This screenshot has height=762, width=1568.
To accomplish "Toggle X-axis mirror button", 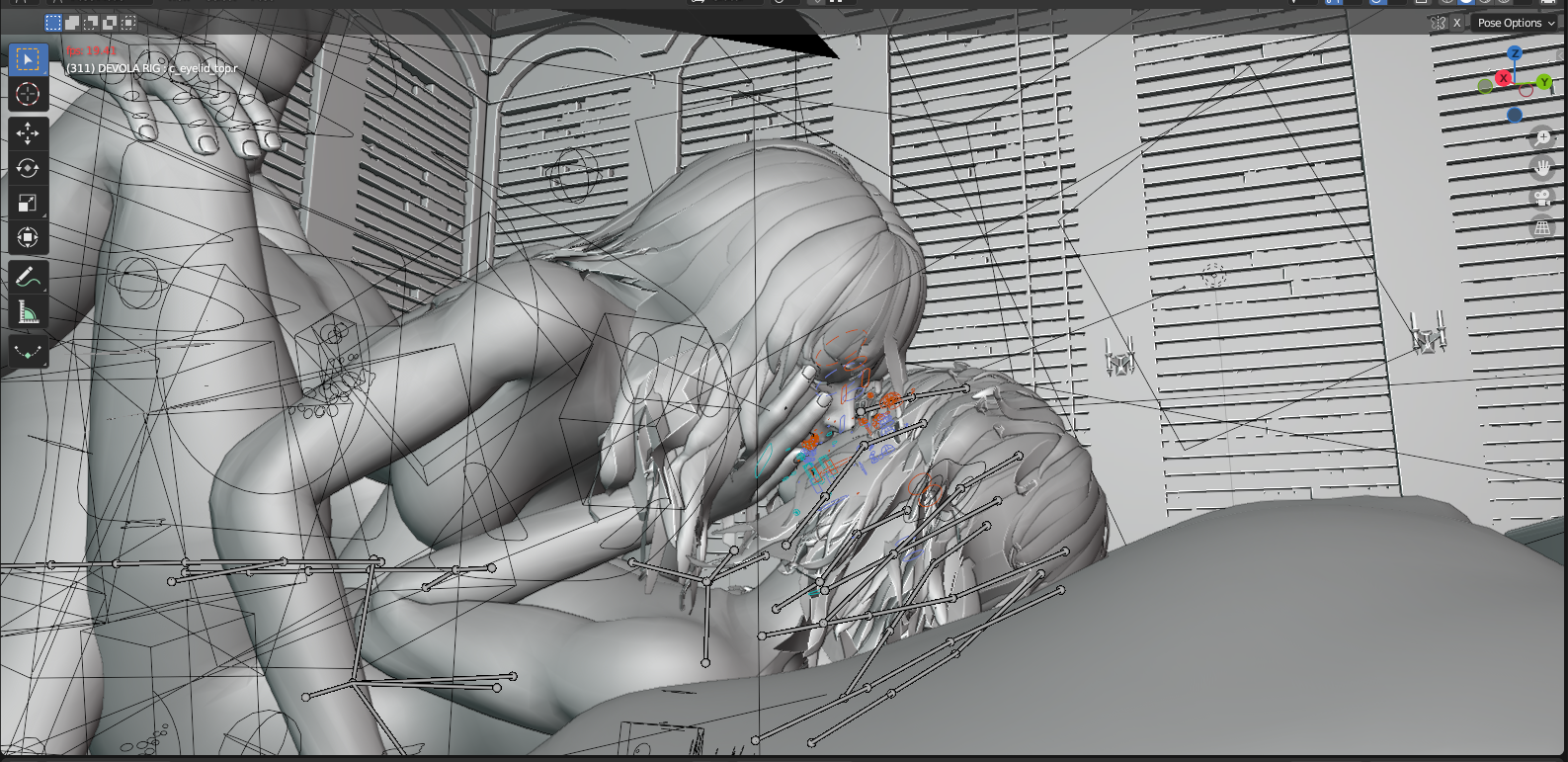I will pos(1456,23).
